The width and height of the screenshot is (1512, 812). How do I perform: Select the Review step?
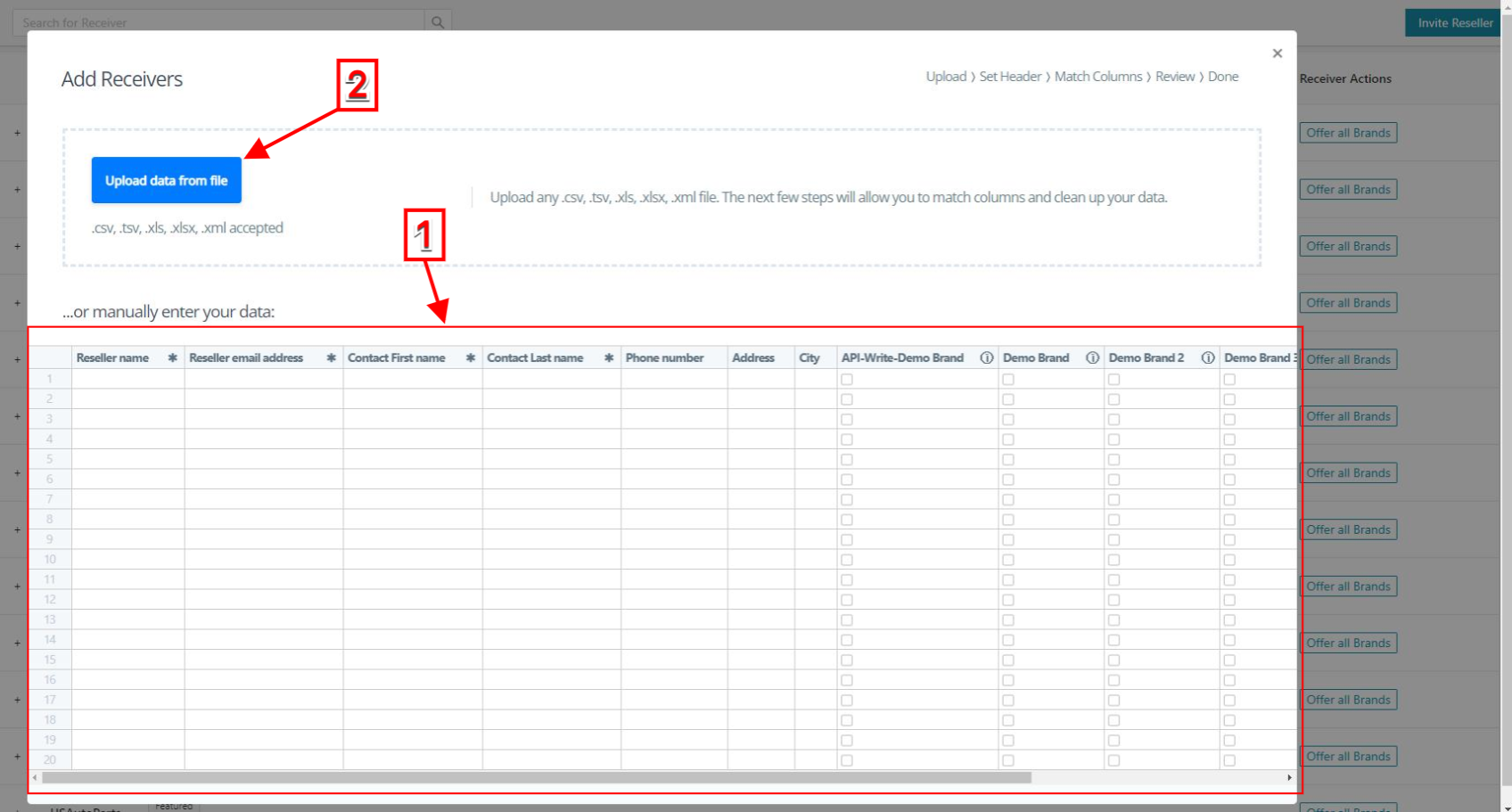pyautogui.click(x=1175, y=77)
